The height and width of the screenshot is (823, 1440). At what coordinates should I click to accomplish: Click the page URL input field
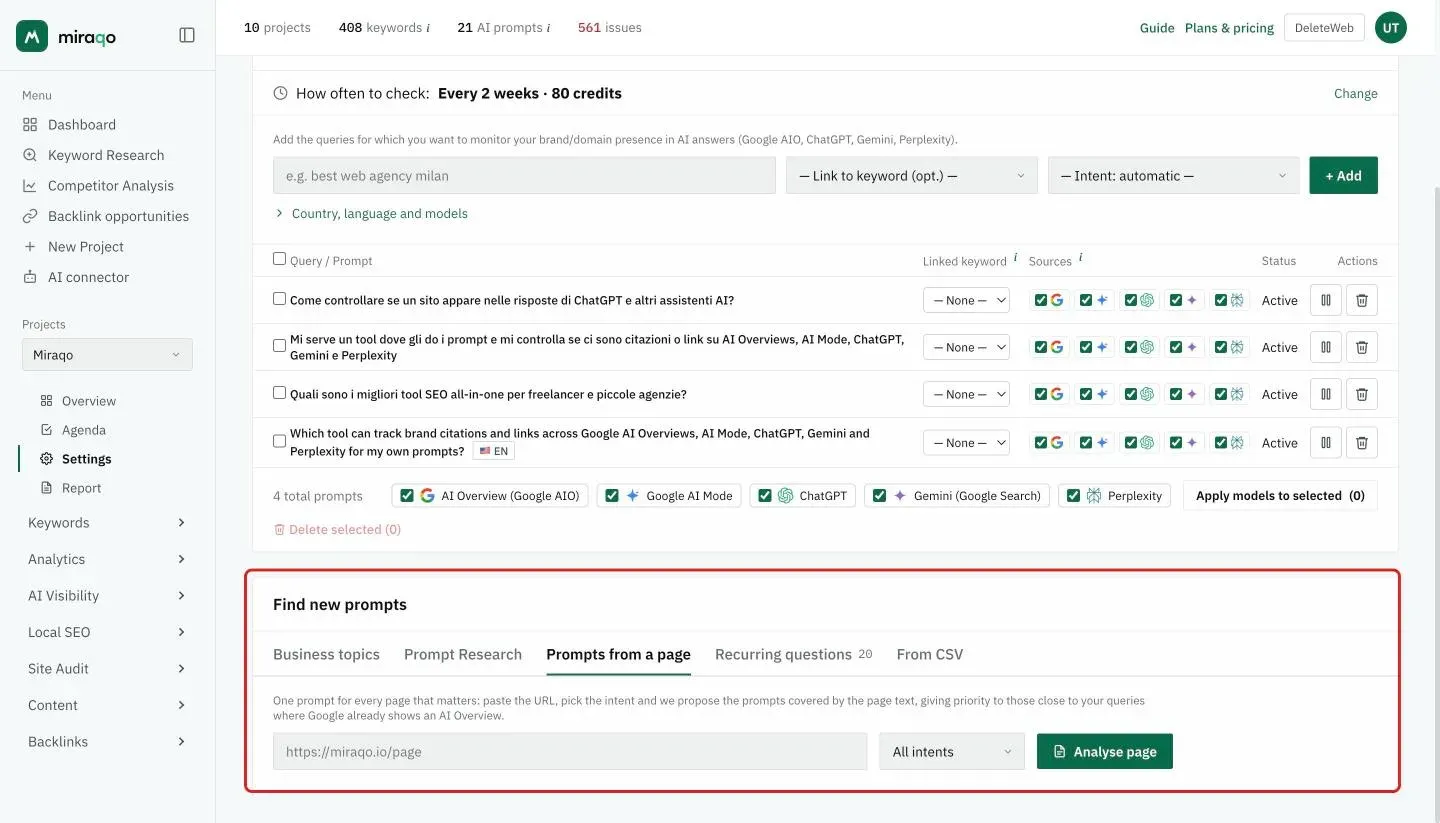570,751
